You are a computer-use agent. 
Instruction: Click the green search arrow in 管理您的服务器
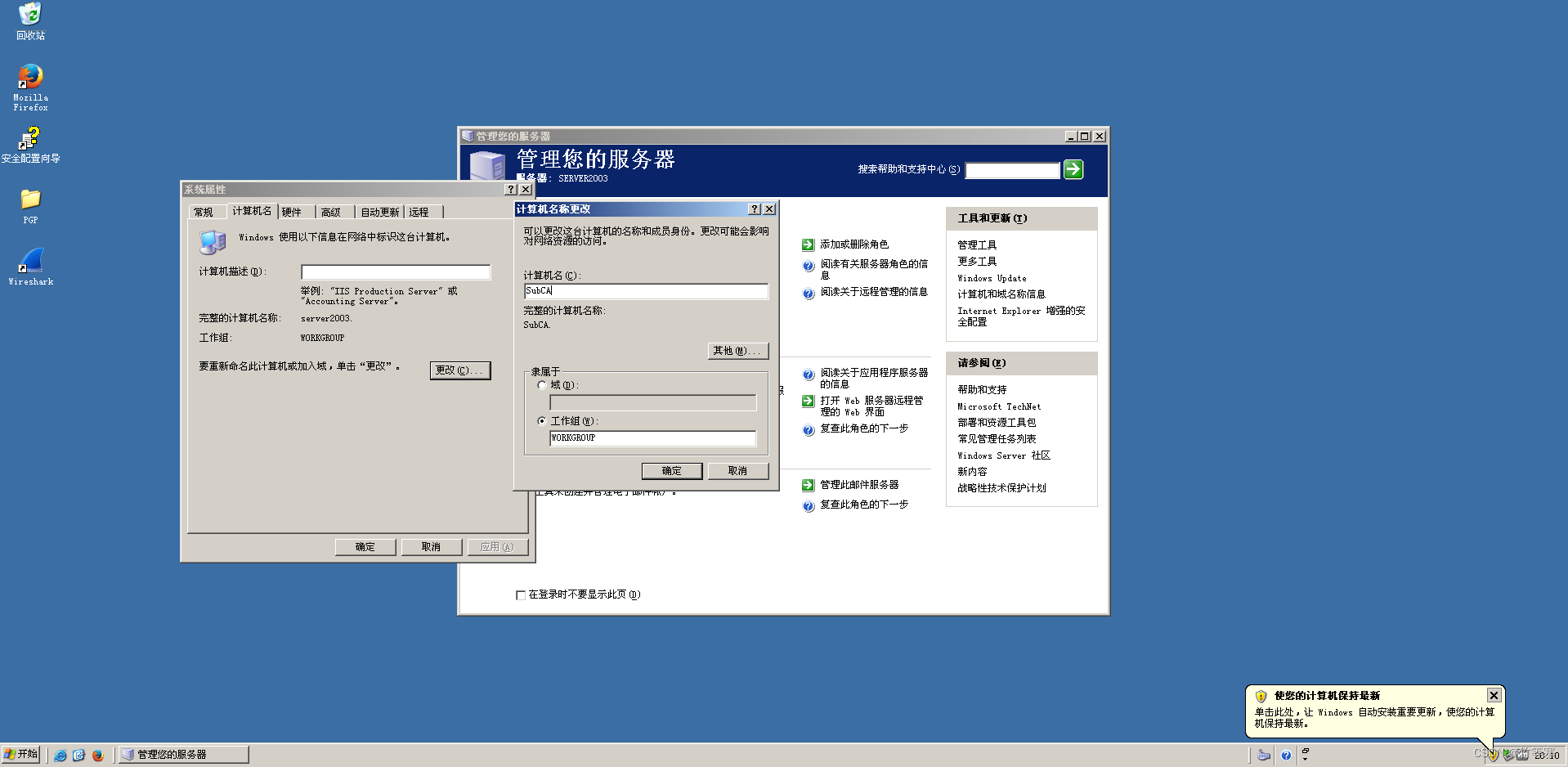click(1073, 170)
